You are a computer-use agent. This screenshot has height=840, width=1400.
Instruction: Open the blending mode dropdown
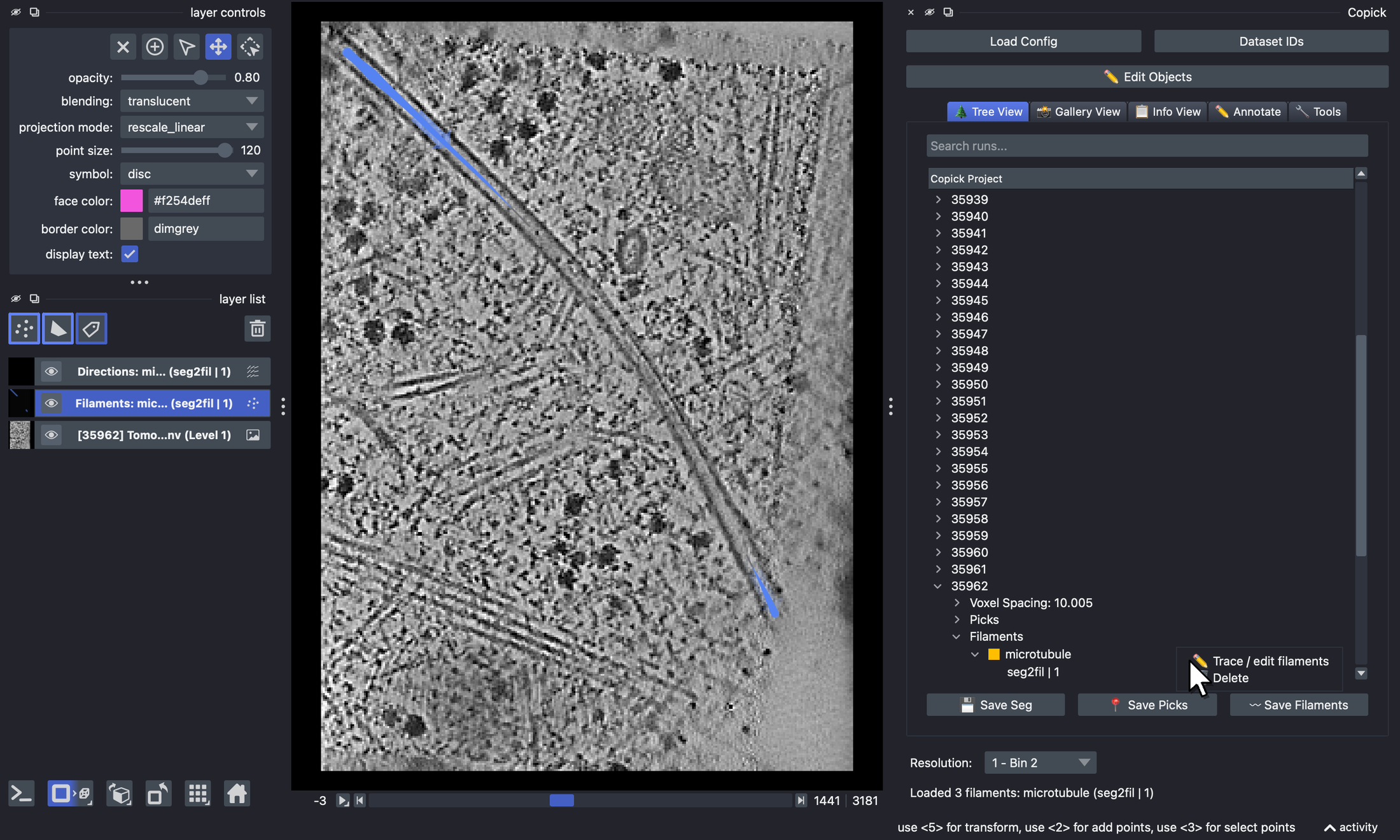pyautogui.click(x=192, y=101)
